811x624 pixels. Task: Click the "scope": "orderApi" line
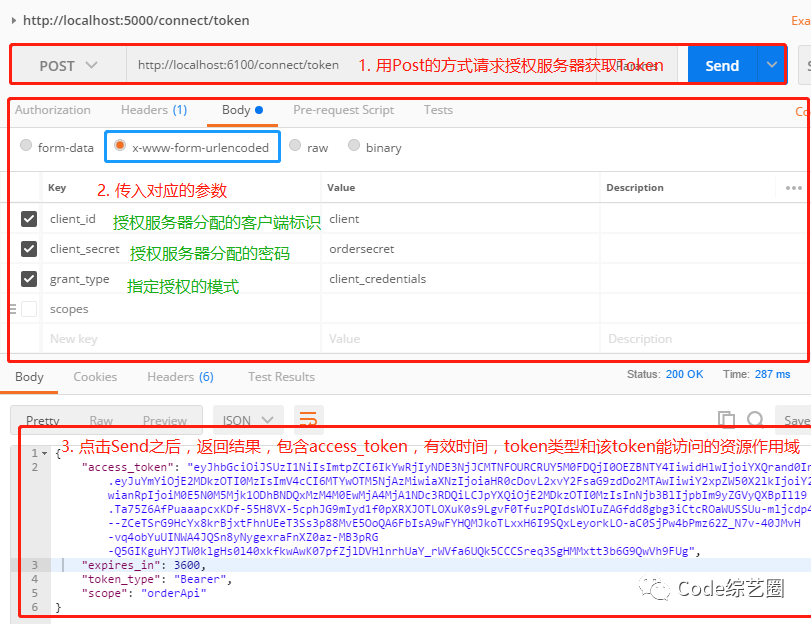pyautogui.click(x=144, y=593)
